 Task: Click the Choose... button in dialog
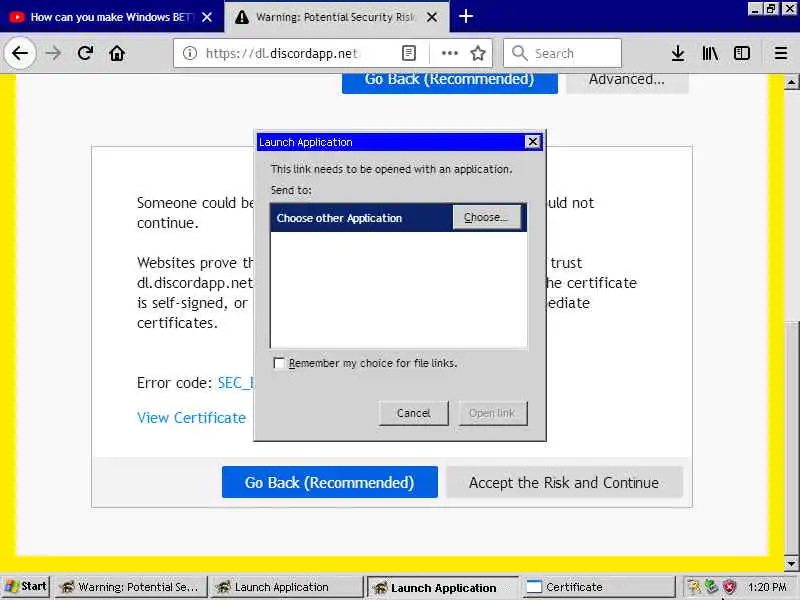coord(487,217)
